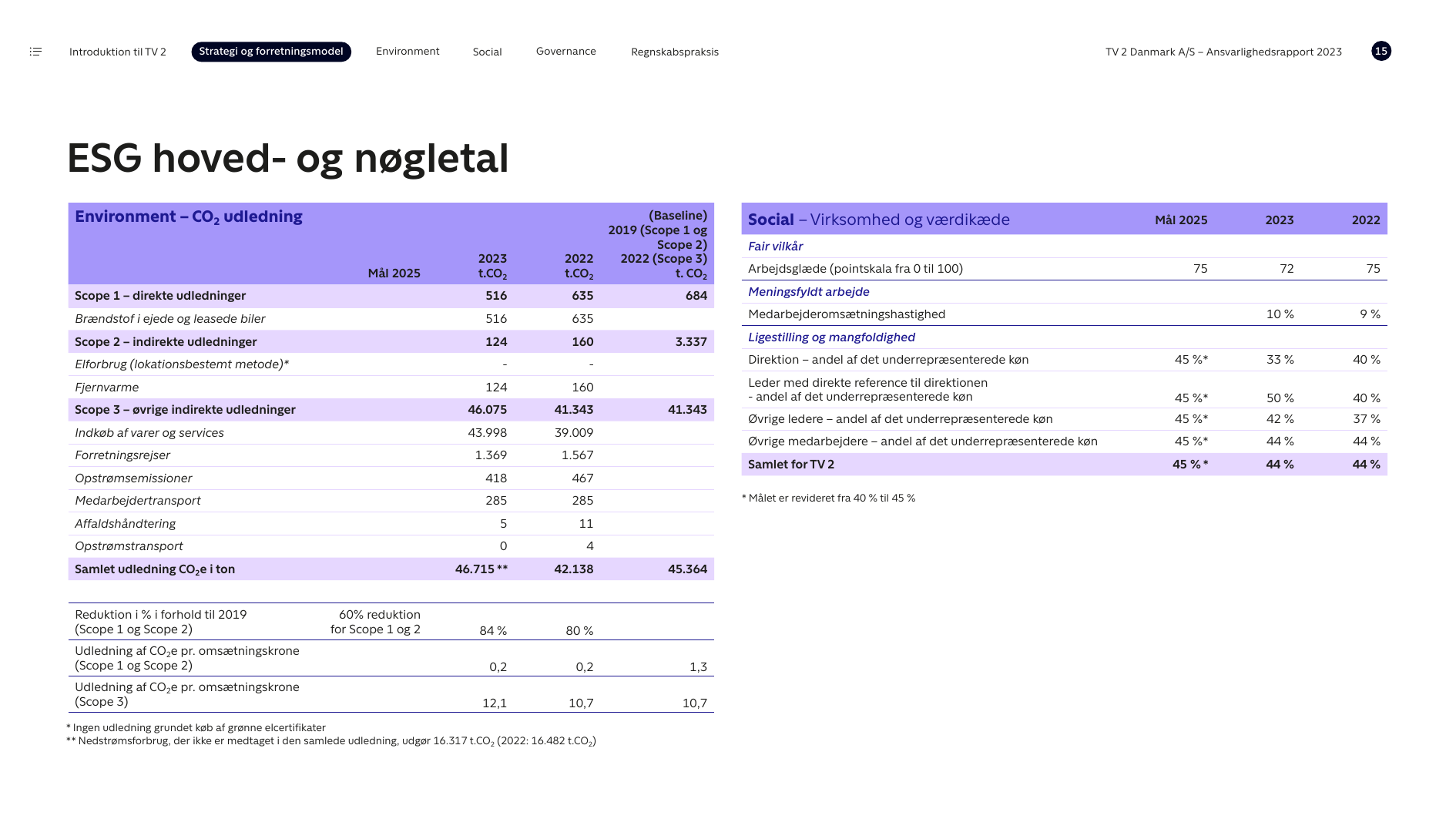Click Scope 2 – indirekte udledninger row label
This screenshot has width=1456, height=819.
click(x=166, y=342)
